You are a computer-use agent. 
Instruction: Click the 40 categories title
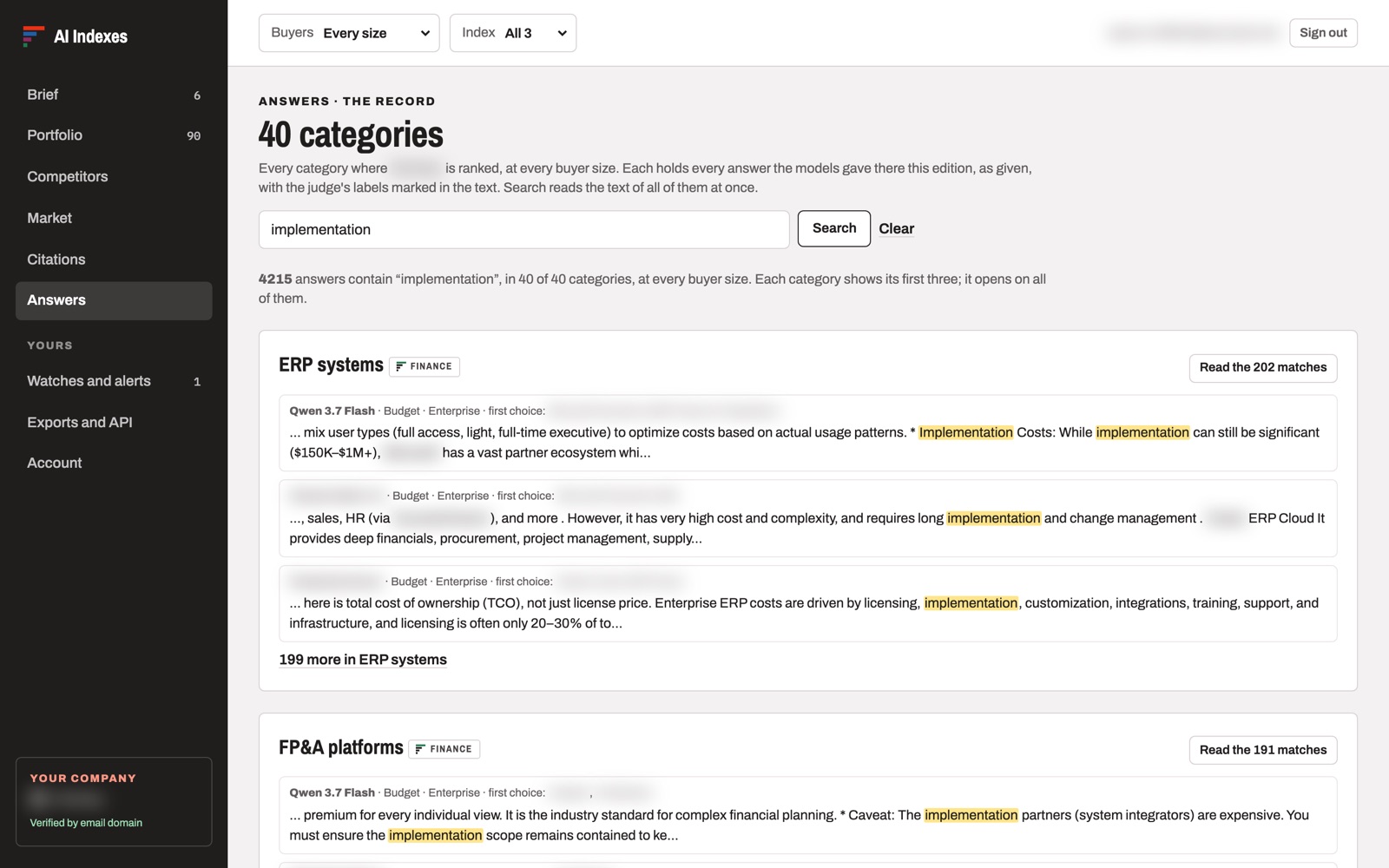351,135
